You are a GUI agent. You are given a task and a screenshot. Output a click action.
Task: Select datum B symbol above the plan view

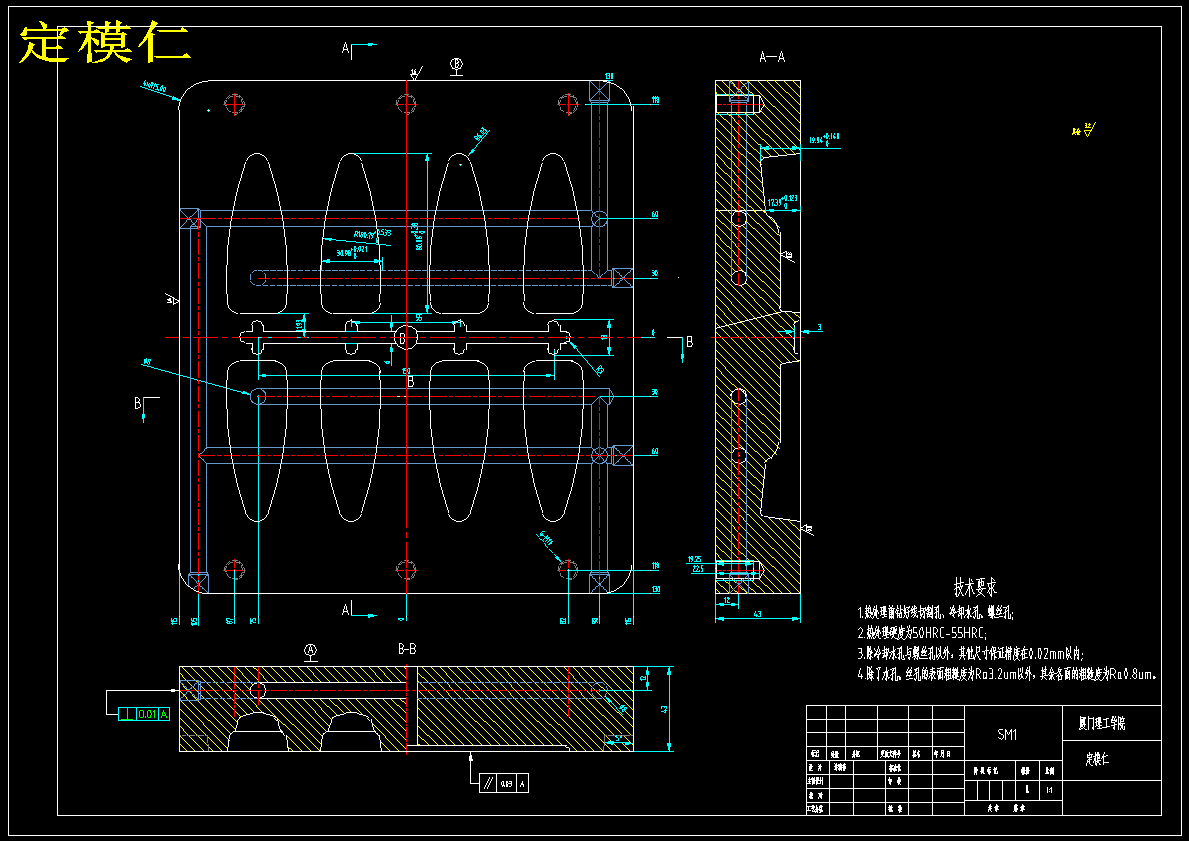click(456, 65)
